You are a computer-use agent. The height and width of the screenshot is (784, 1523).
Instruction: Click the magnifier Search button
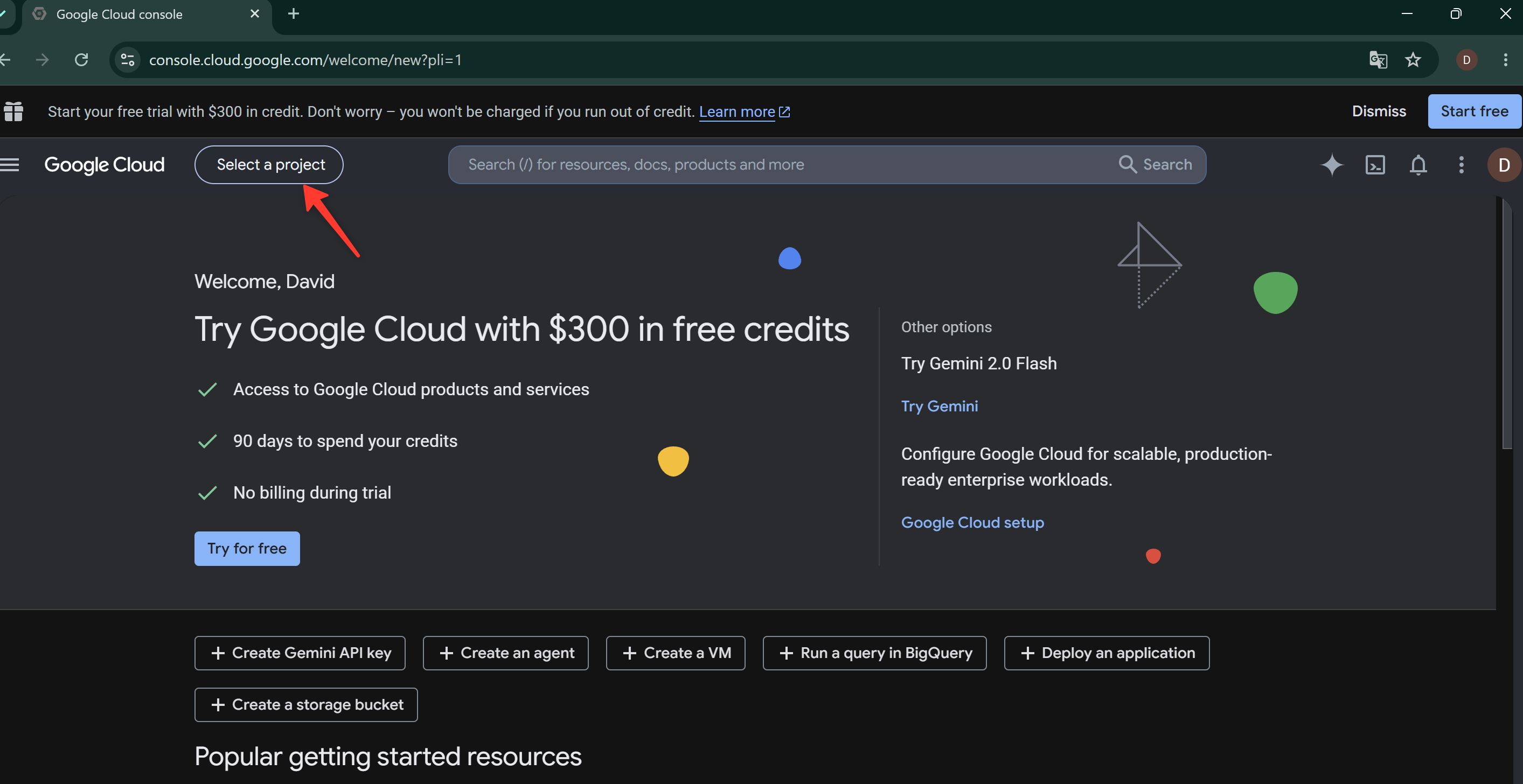[1155, 164]
